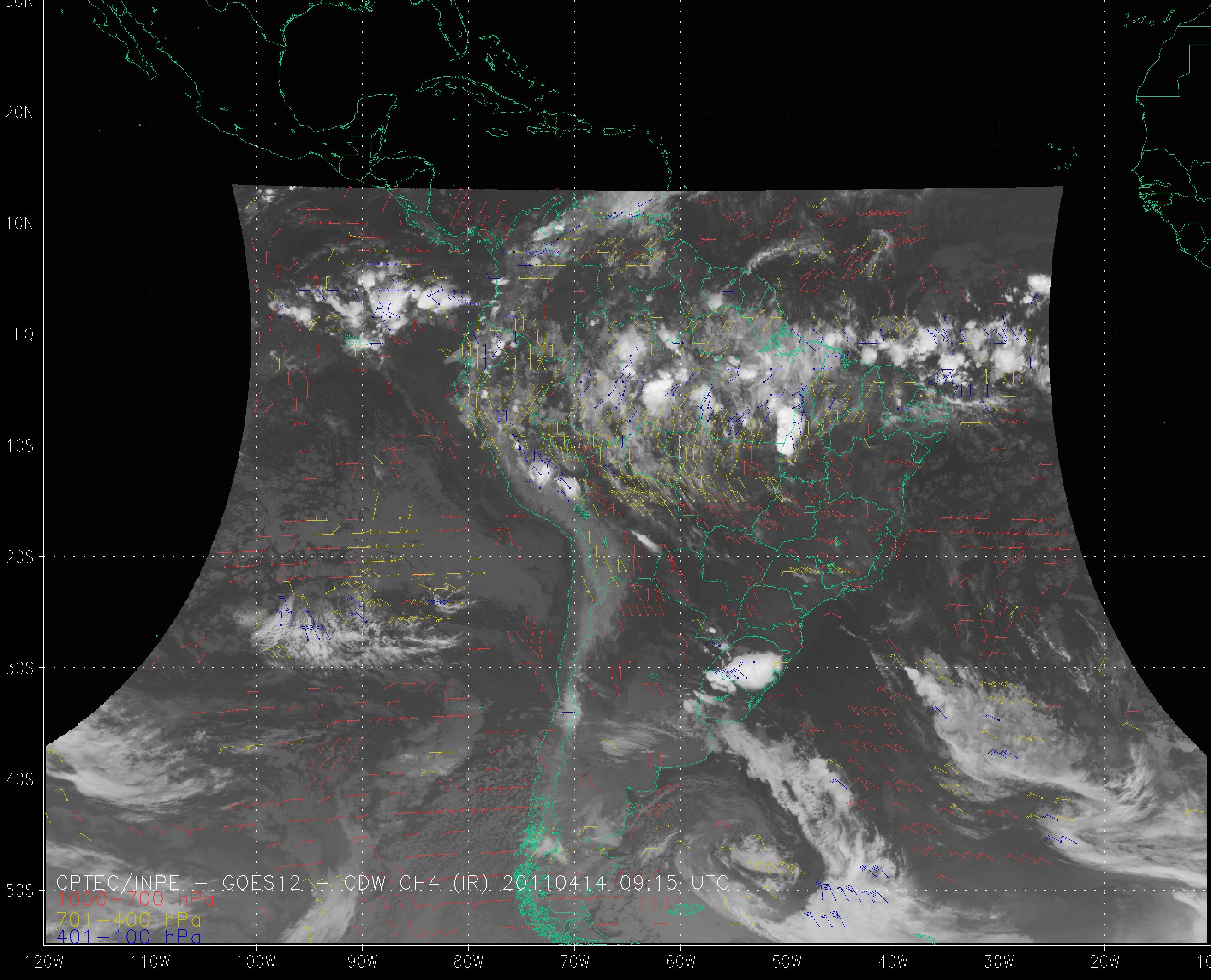1211x980 pixels.
Task: Click the 40S latitude axis label
Action: coord(19,780)
